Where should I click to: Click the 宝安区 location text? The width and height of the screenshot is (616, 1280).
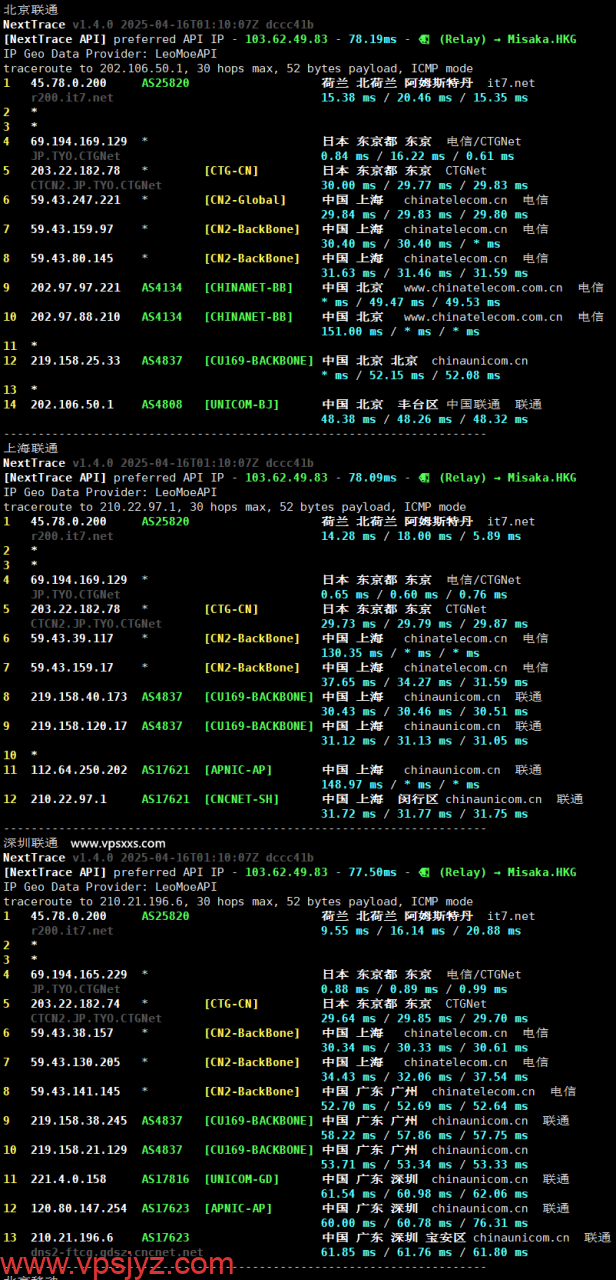tap(446, 1238)
